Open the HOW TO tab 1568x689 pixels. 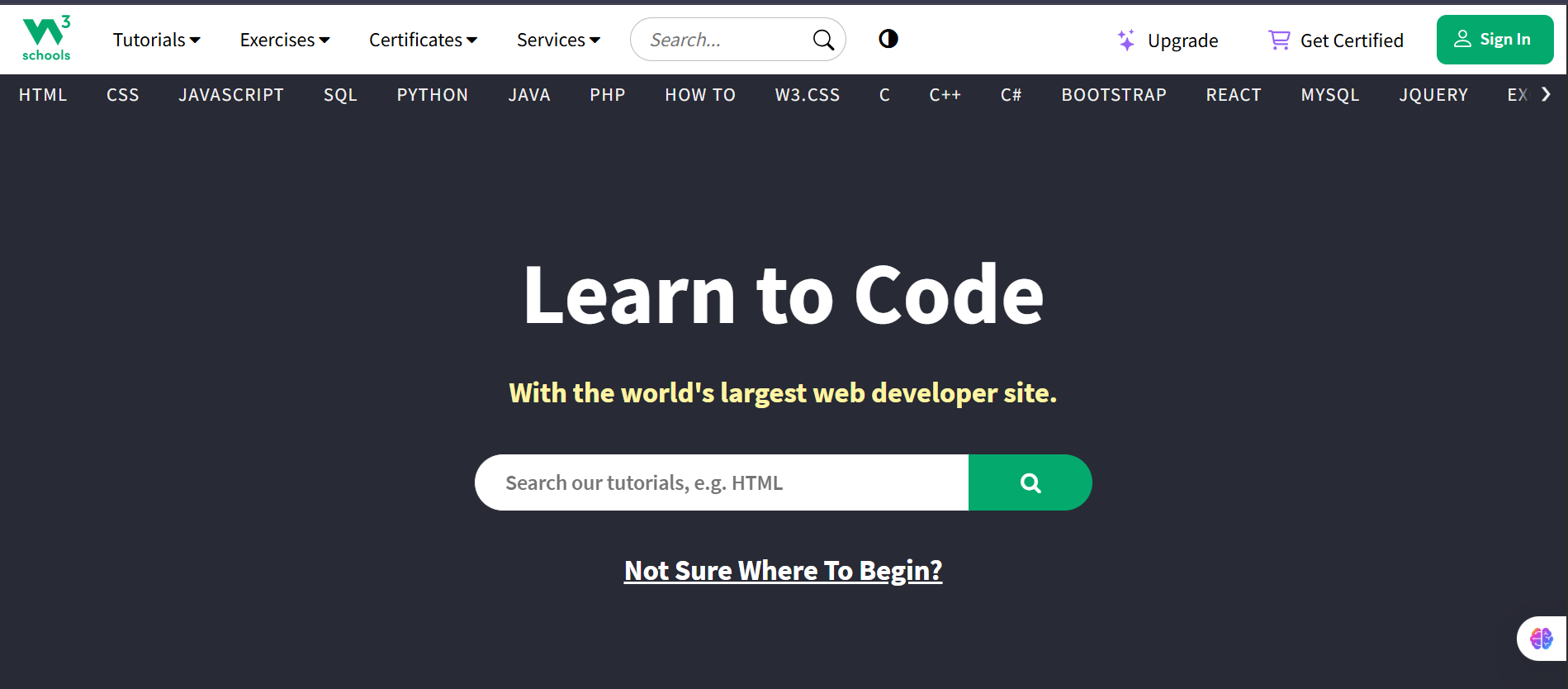(x=700, y=95)
